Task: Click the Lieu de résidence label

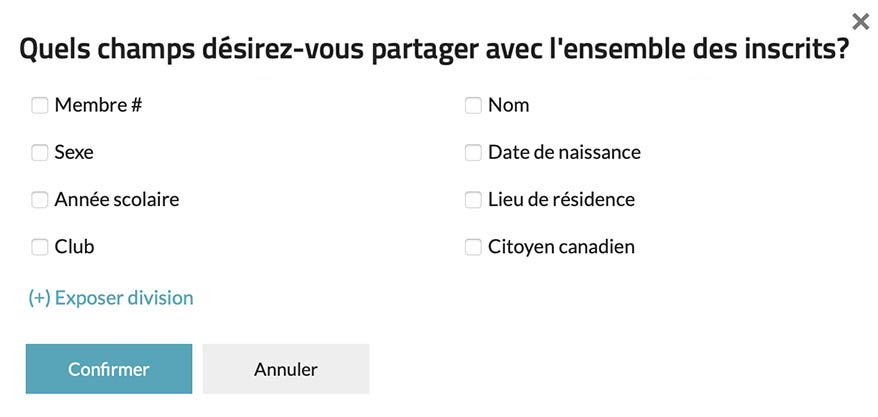Action: tap(561, 200)
